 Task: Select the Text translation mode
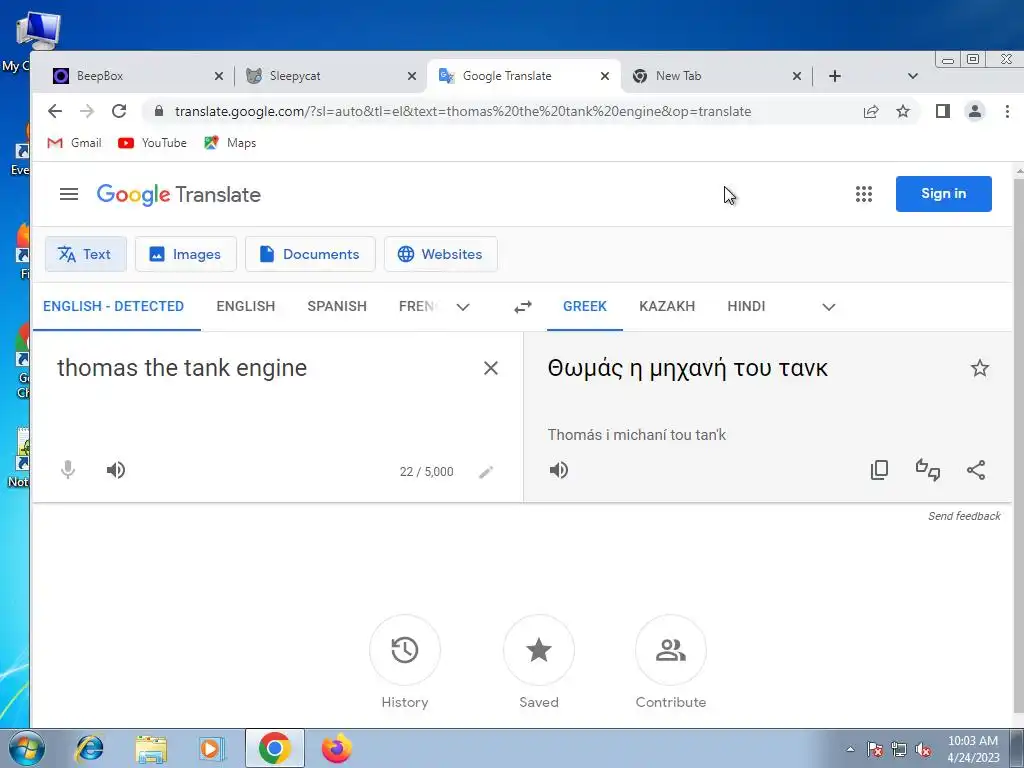pos(86,254)
